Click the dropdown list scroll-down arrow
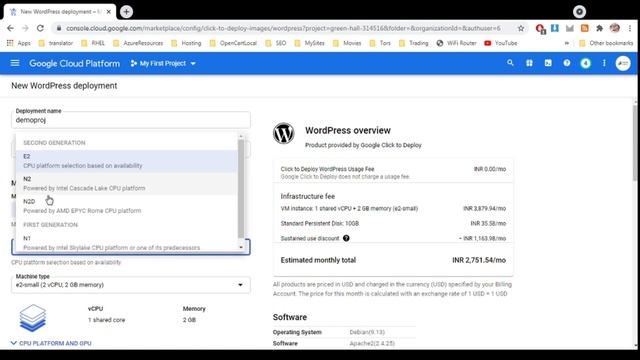Screen dimensions: 640x360 pyautogui.click(x=241, y=247)
